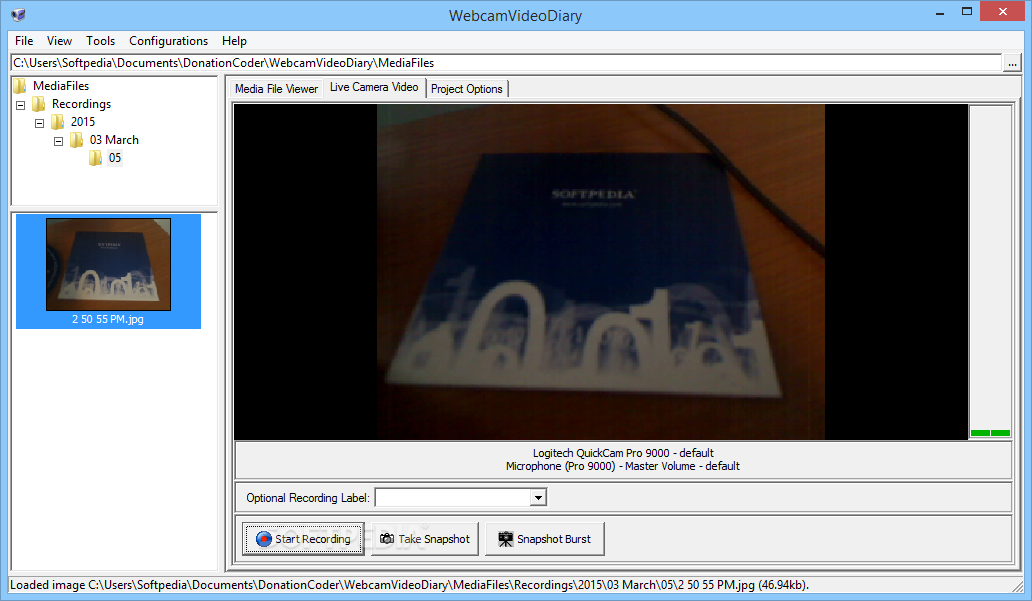The image size is (1032, 601).
Task: Open the Configurations menu
Action: (168, 41)
